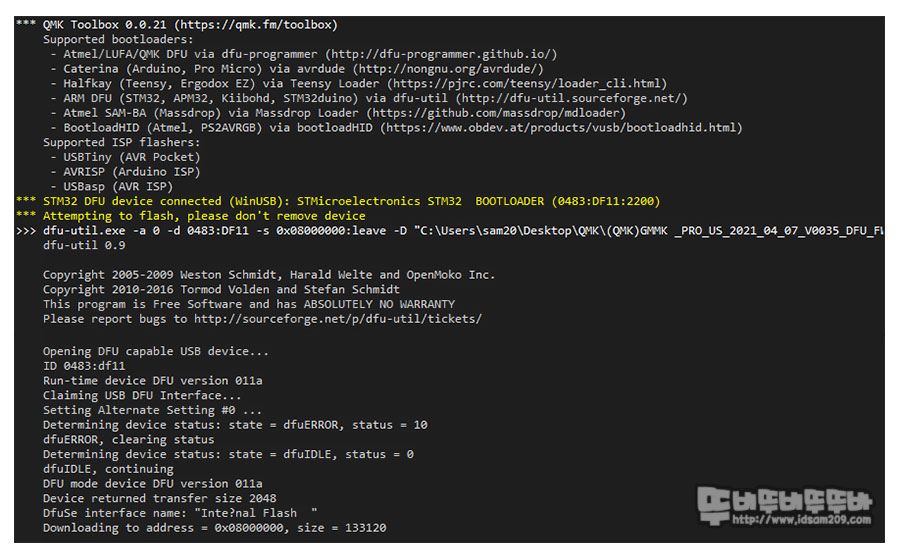Click the dfu-util.exe command line
The image size is (900, 556).
point(450,231)
